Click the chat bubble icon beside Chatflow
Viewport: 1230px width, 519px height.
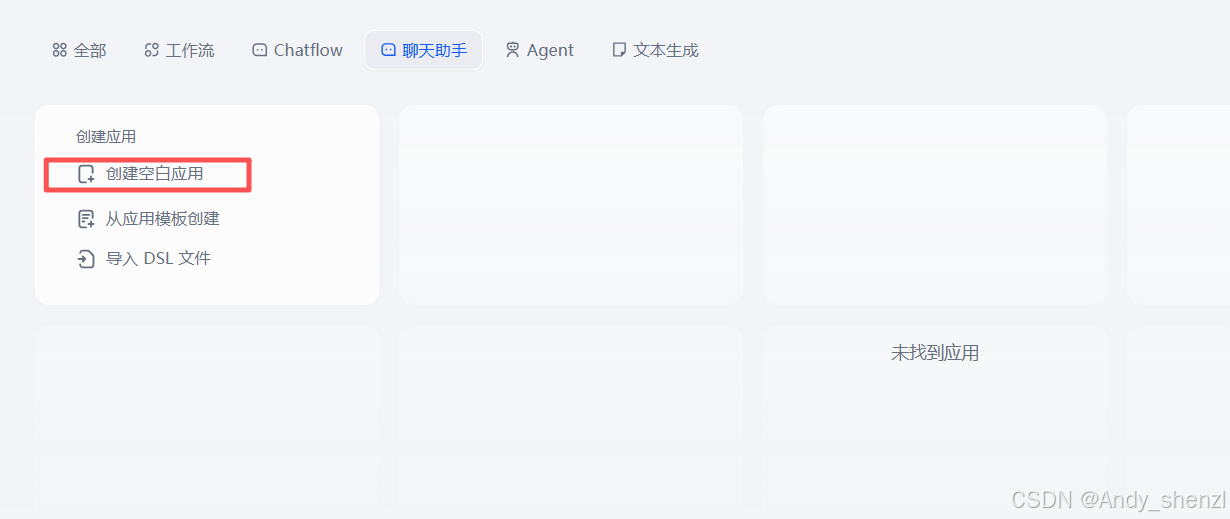coord(259,50)
